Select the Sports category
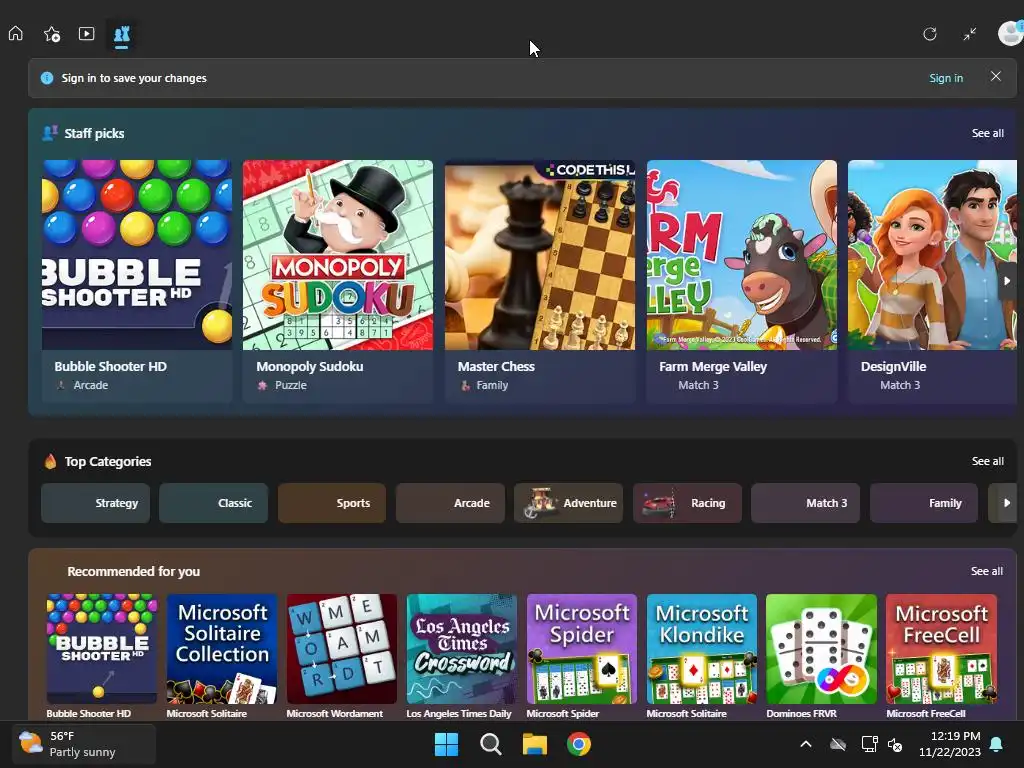1024x768 pixels. [332, 503]
